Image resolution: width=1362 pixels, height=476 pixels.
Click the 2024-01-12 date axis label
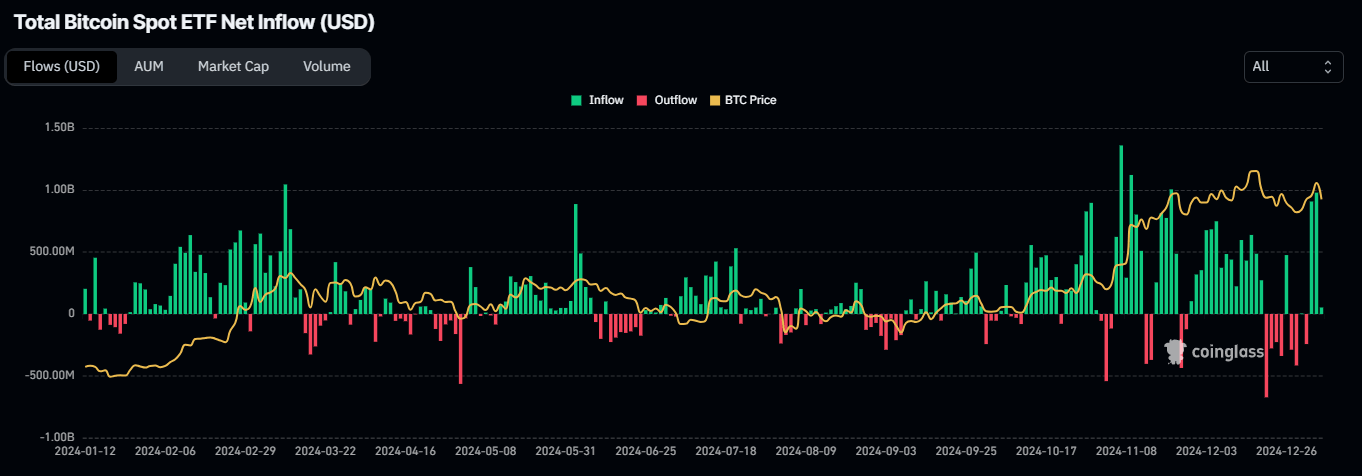click(x=85, y=452)
